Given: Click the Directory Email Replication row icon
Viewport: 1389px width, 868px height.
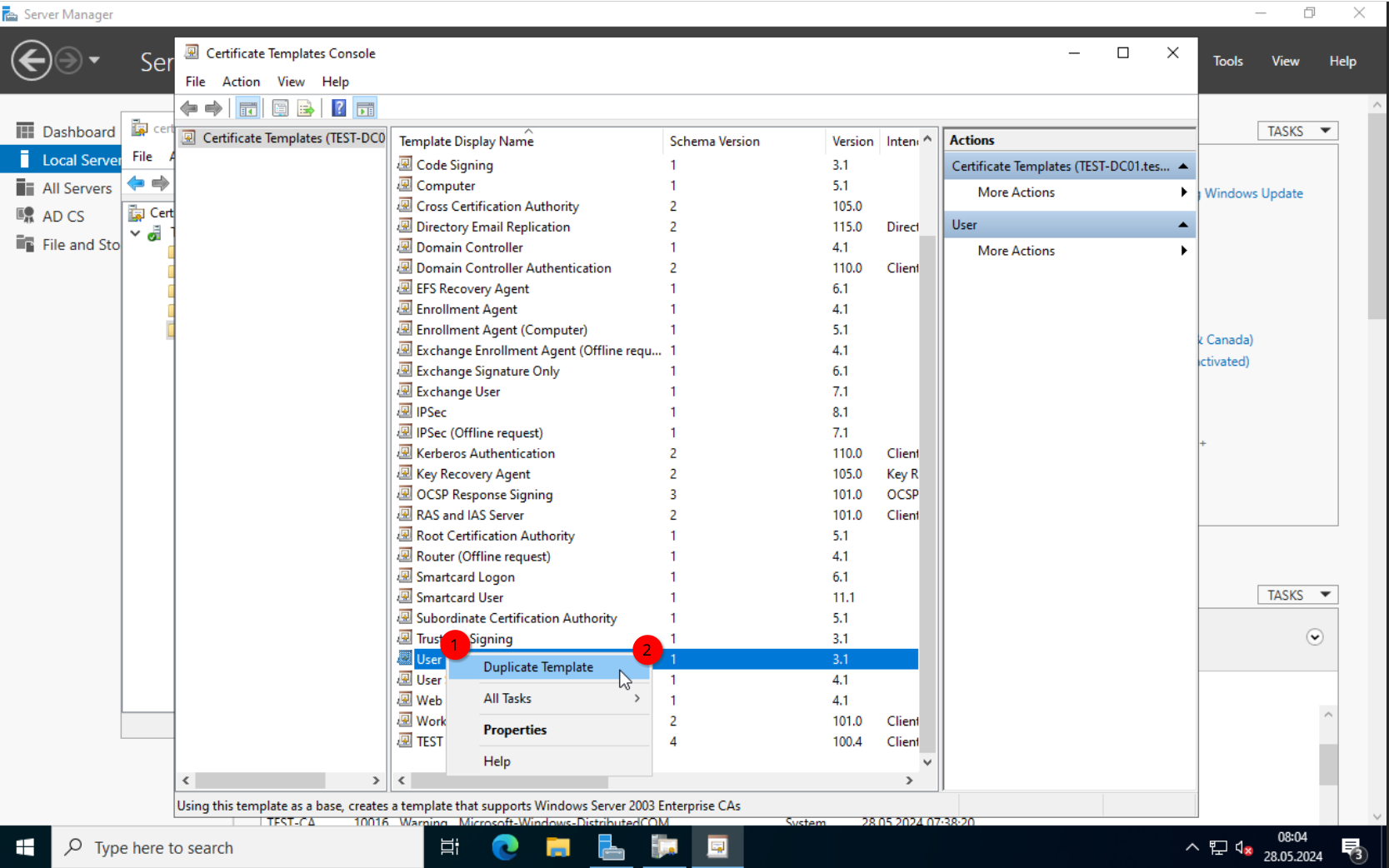Looking at the screenshot, I should click(x=405, y=226).
